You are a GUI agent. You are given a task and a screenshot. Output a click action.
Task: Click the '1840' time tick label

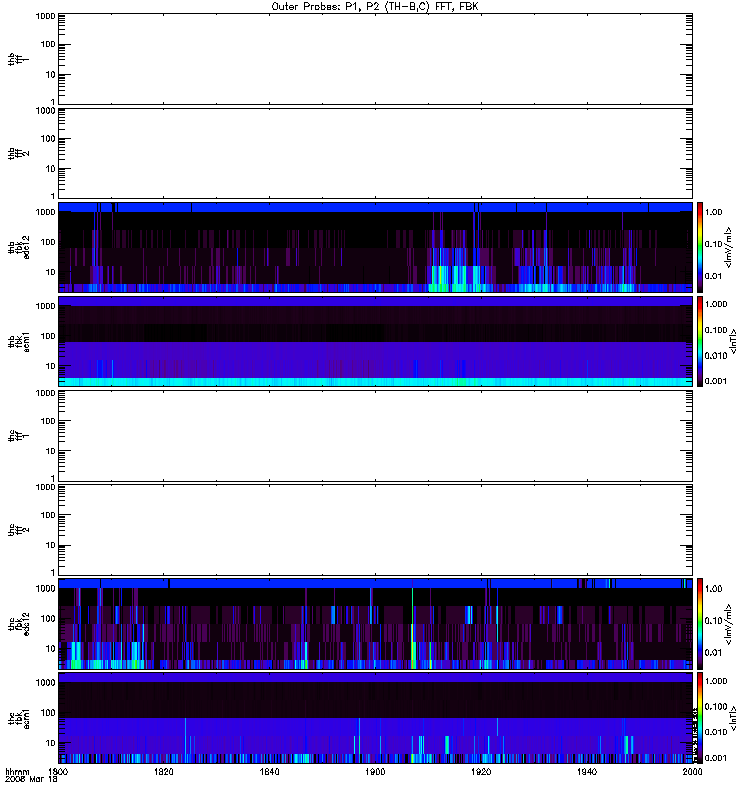(269, 771)
